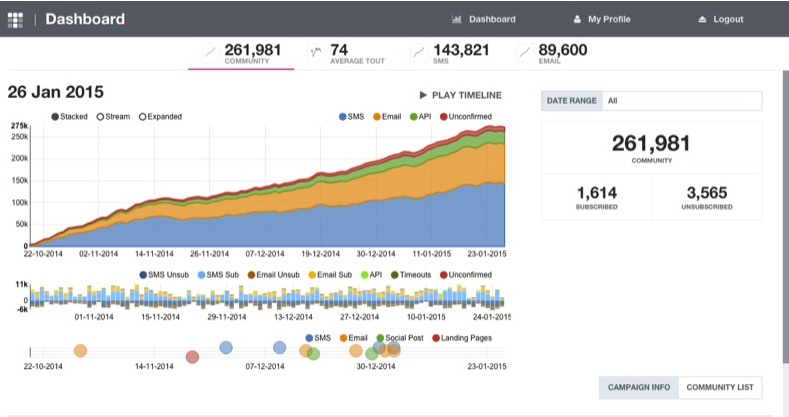Select the Expanded chart mode

click(161, 117)
